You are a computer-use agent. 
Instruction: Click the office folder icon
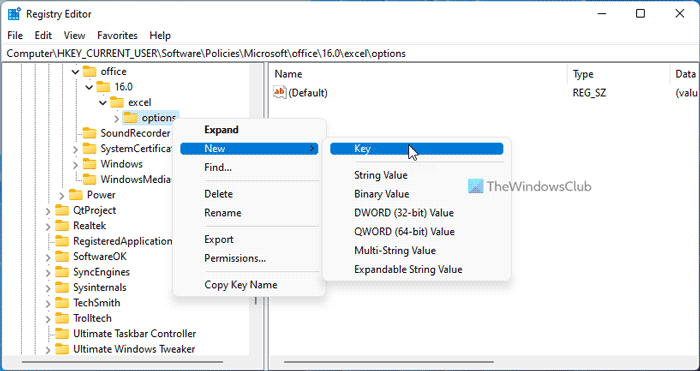[90, 71]
